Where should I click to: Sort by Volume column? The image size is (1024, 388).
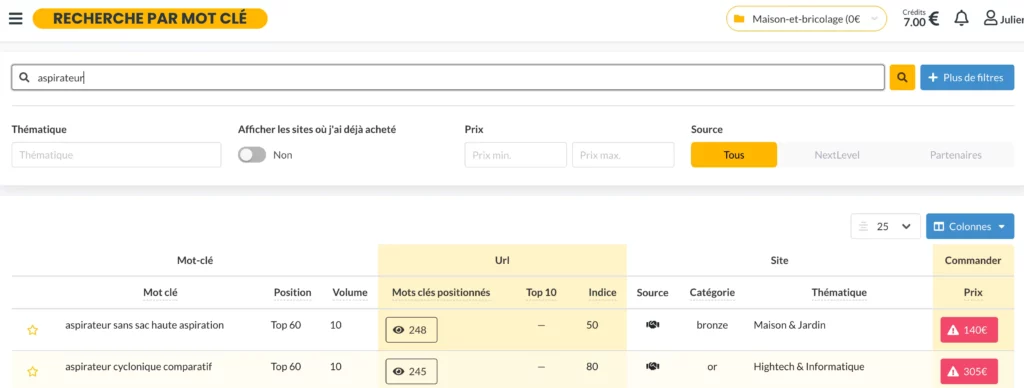click(x=350, y=293)
